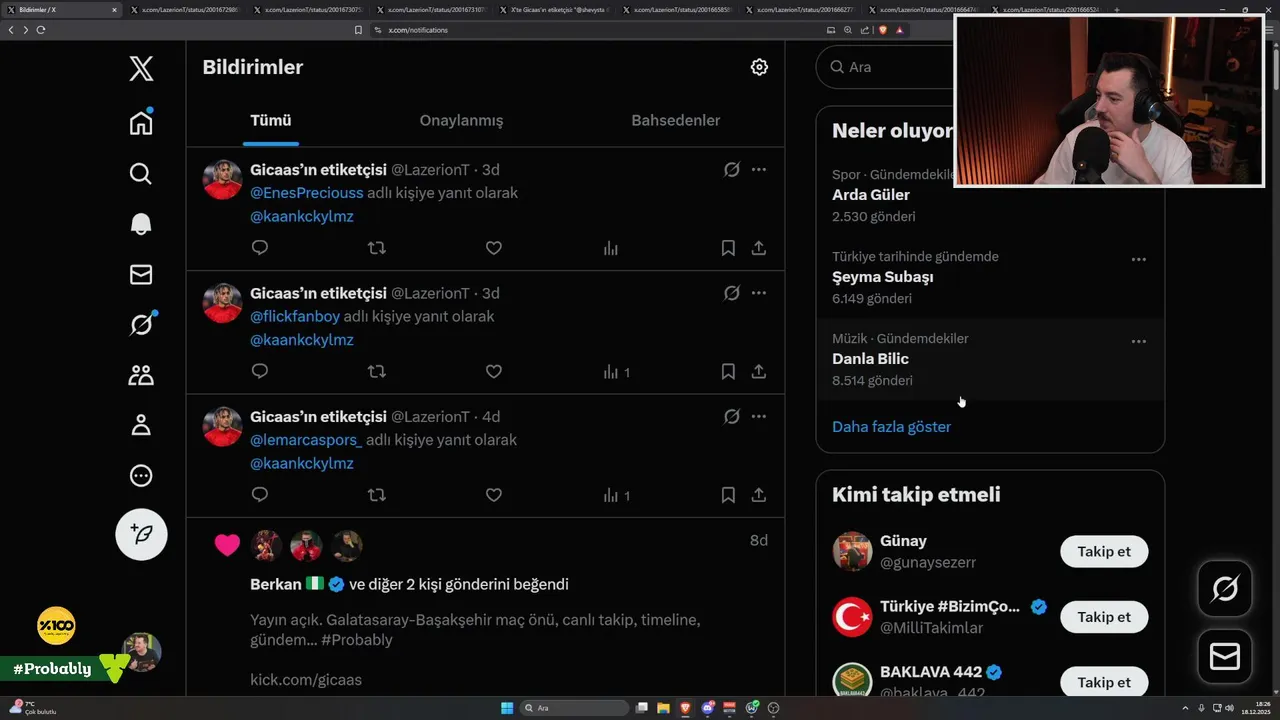Image resolution: width=1280 pixels, height=720 pixels.
Task: Switch to the Bahsedenler tab
Action: coord(676,121)
